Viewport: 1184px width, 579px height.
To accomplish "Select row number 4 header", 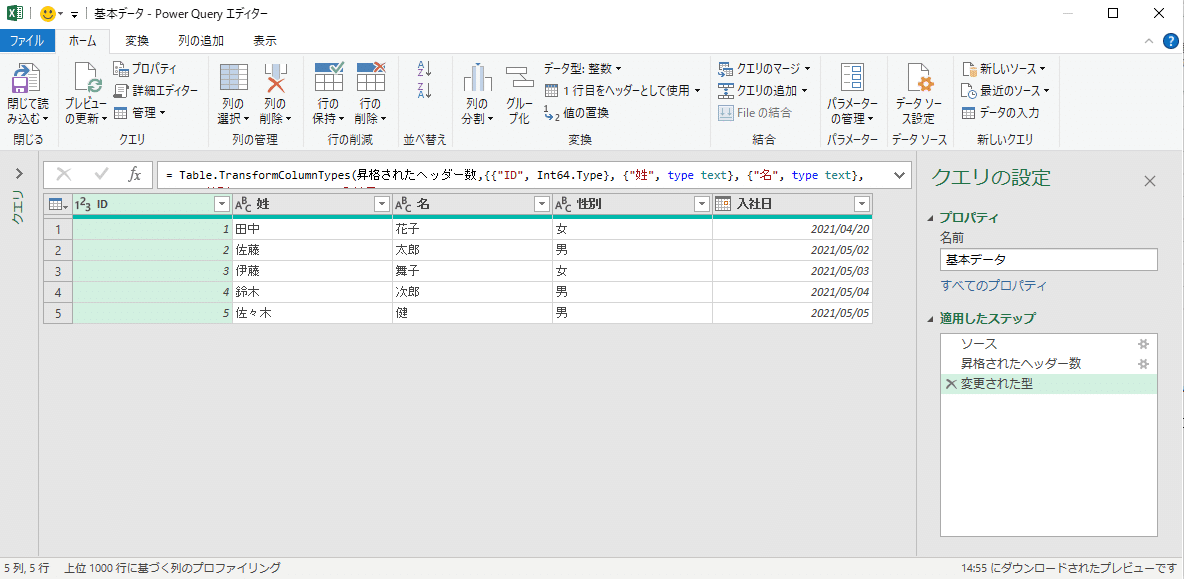I will tap(57, 291).
